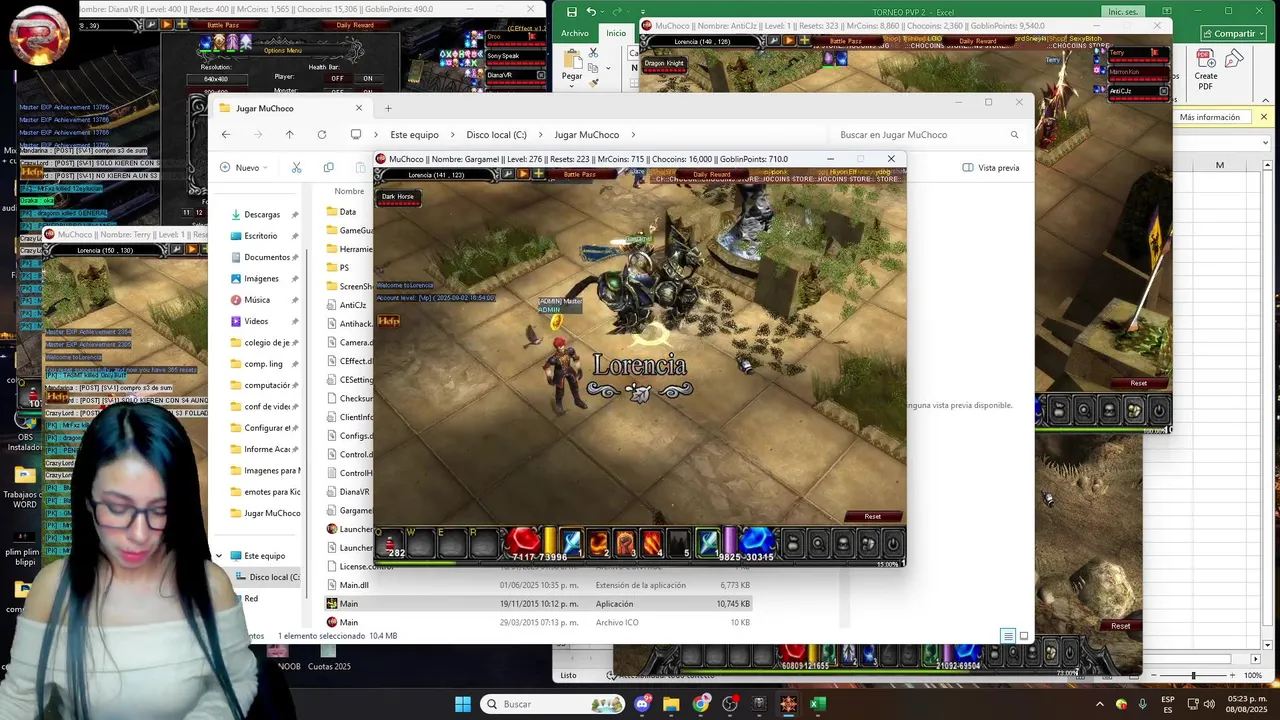This screenshot has width=1280, height=720.
Task: Open Archivo tab in Excel
Action: click(x=575, y=33)
